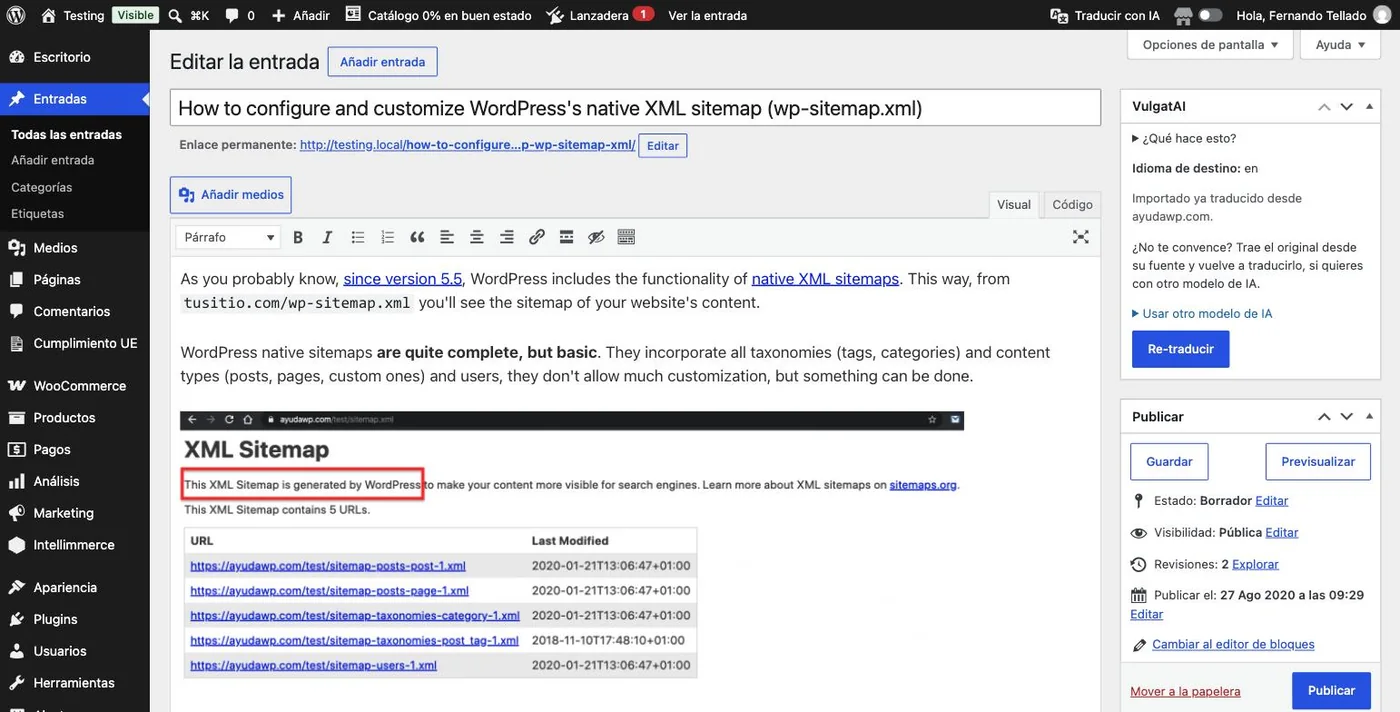Move VulgatAI panel up

1324,107
